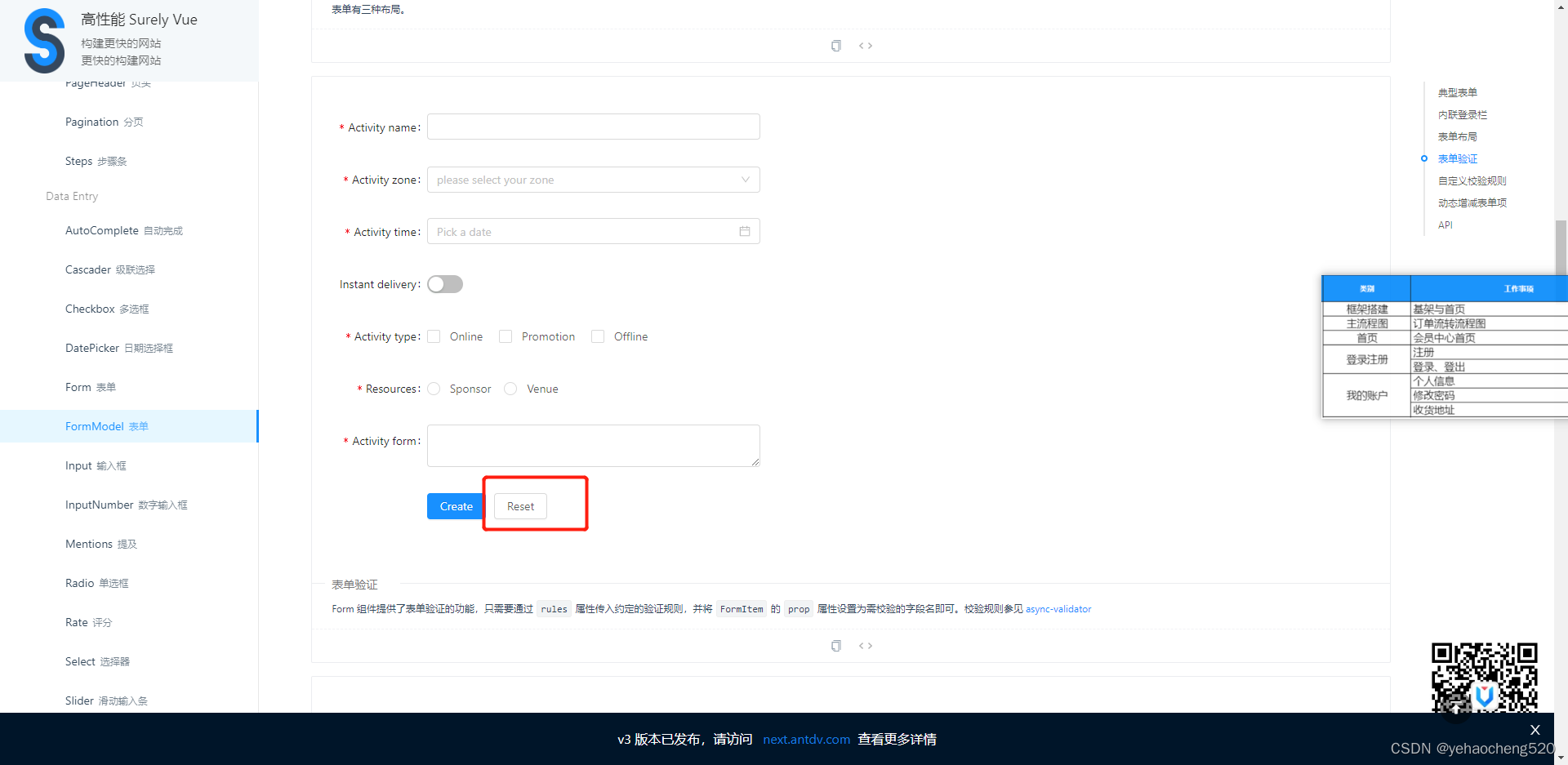Show code icon in top demo box
Image resolution: width=1568 pixels, height=765 pixels.
tap(866, 46)
